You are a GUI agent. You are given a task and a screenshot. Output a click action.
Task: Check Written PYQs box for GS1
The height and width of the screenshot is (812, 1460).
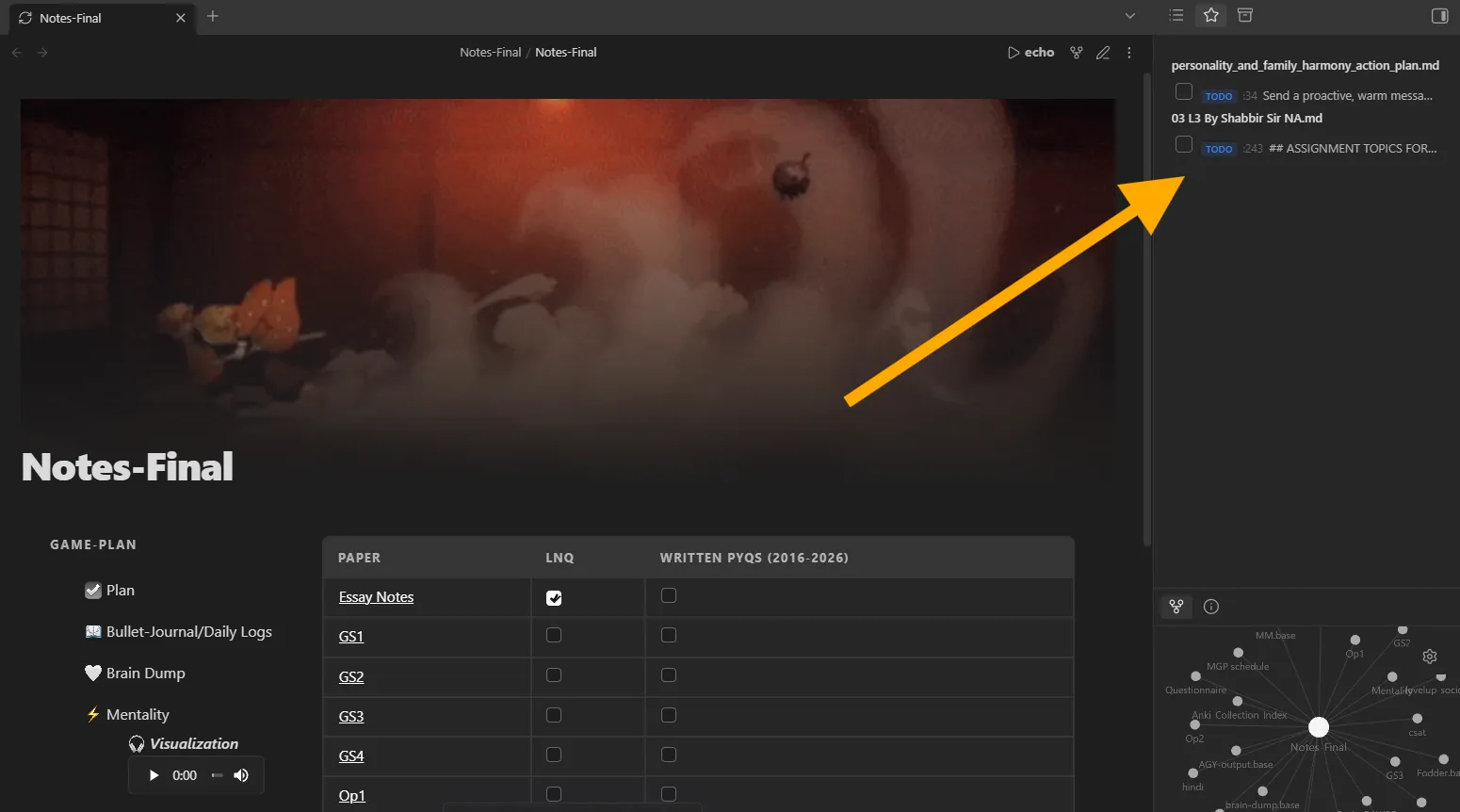[669, 635]
